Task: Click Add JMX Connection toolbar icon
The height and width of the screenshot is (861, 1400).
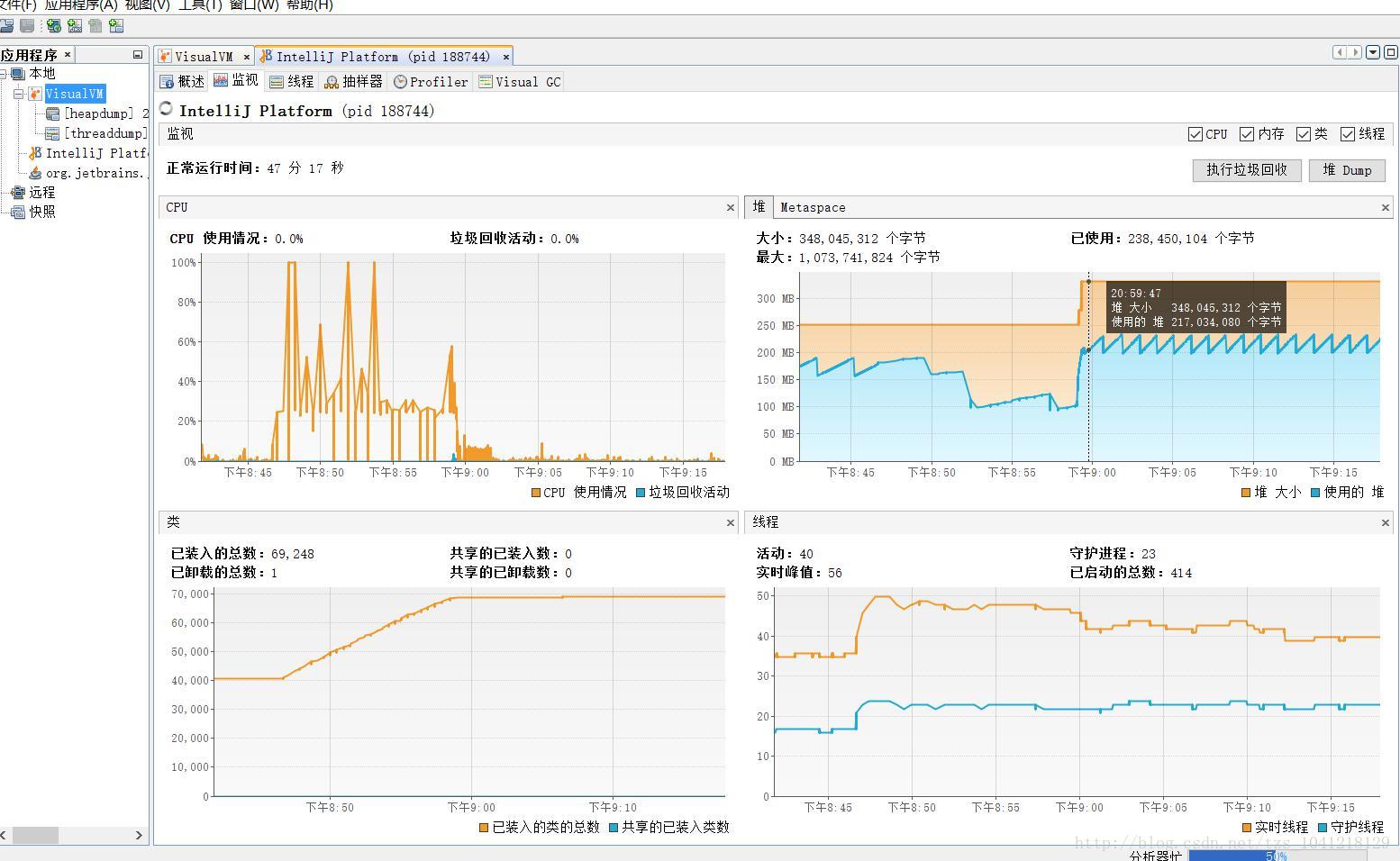Action: tap(75, 26)
